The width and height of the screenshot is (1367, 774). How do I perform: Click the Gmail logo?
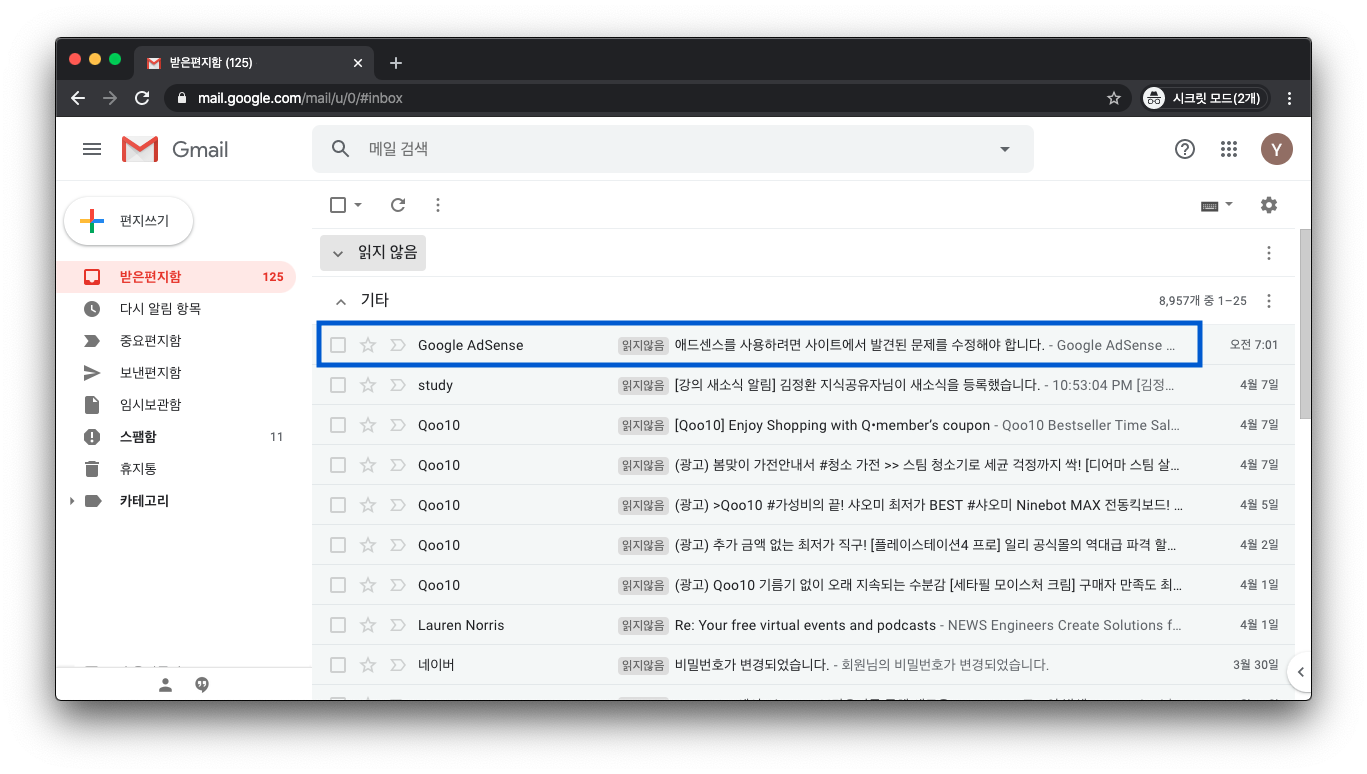click(175, 149)
